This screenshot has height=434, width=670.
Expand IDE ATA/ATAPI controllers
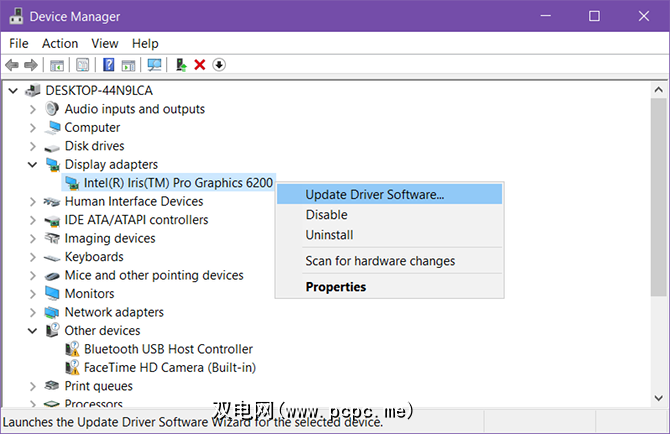tap(32, 220)
